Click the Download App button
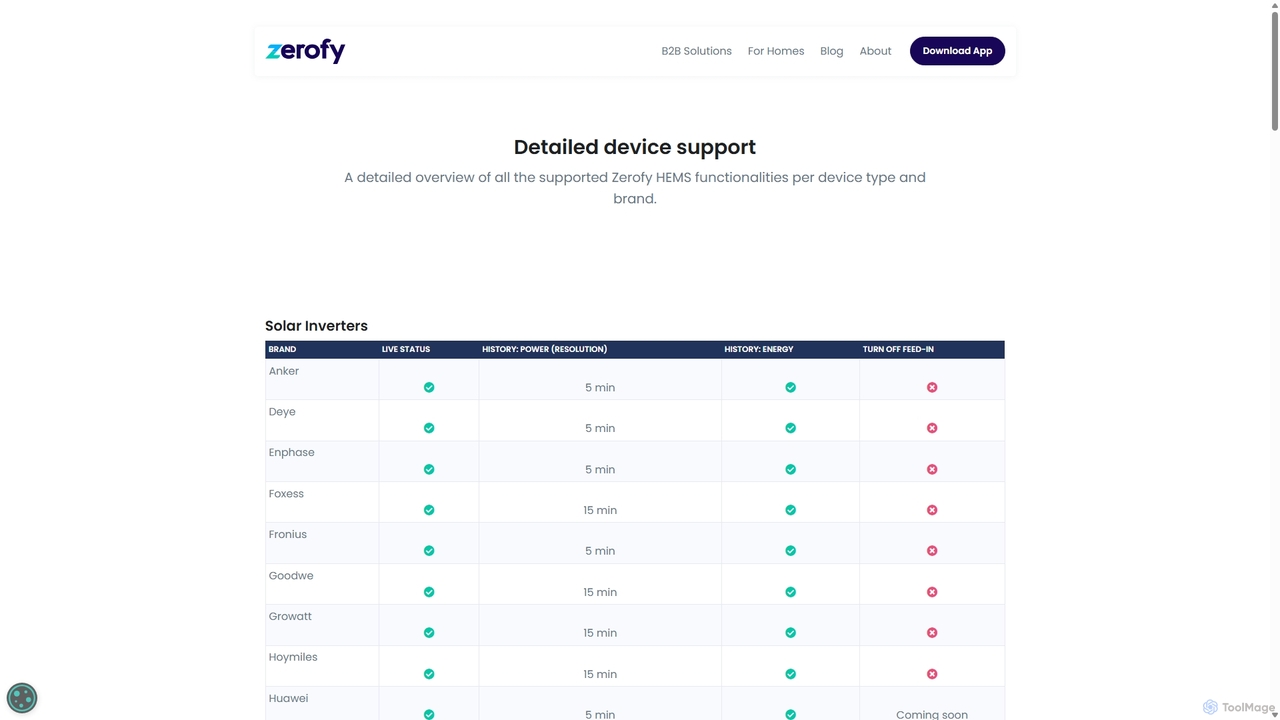 [957, 51]
